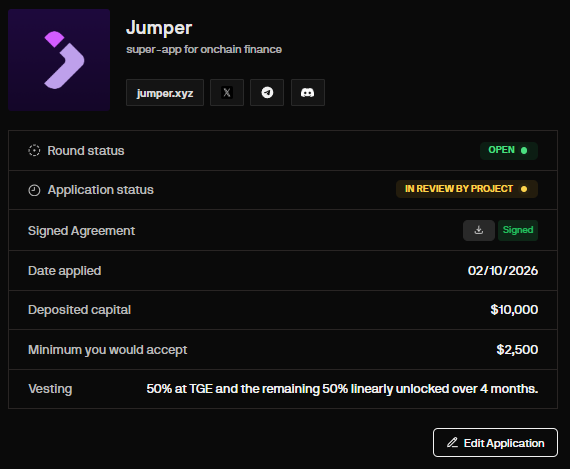Click the Vesting label
This screenshot has width=570, height=469.
click(x=50, y=389)
